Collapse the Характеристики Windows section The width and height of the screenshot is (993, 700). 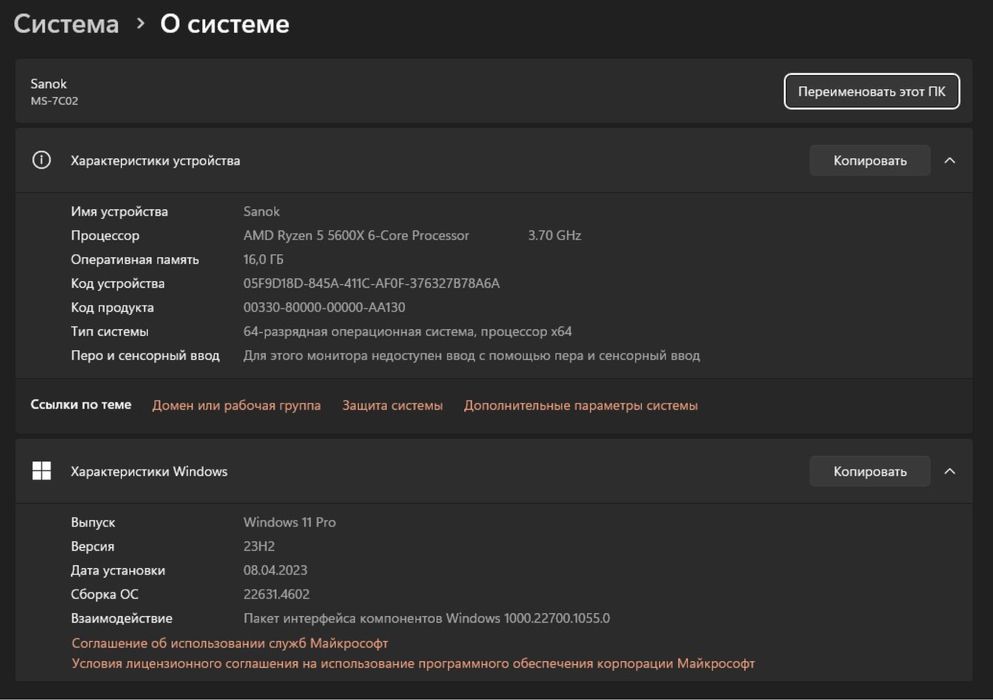(949, 471)
